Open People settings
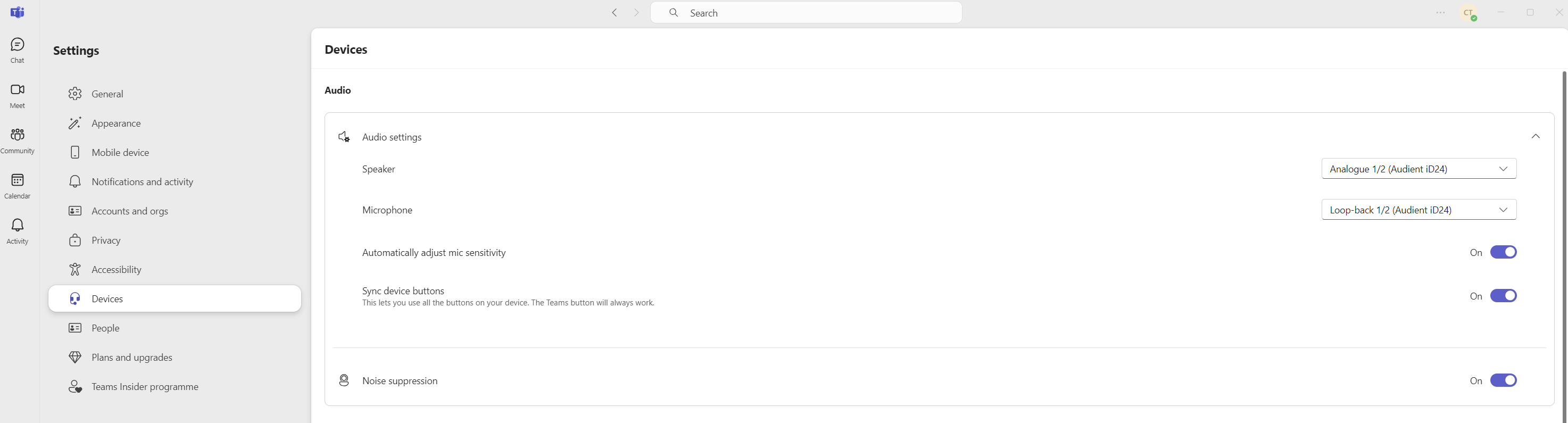This screenshot has height=423, width=1568. 175,327
